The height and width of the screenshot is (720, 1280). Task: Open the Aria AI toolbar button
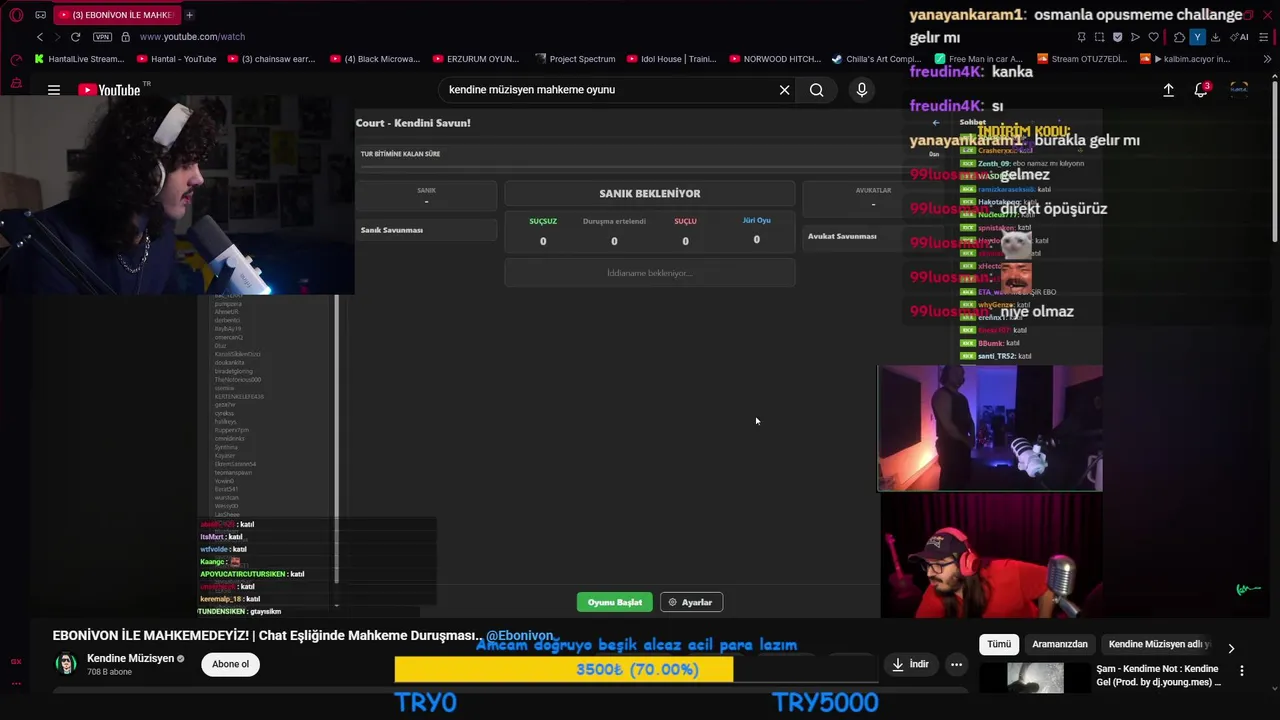(1240, 37)
